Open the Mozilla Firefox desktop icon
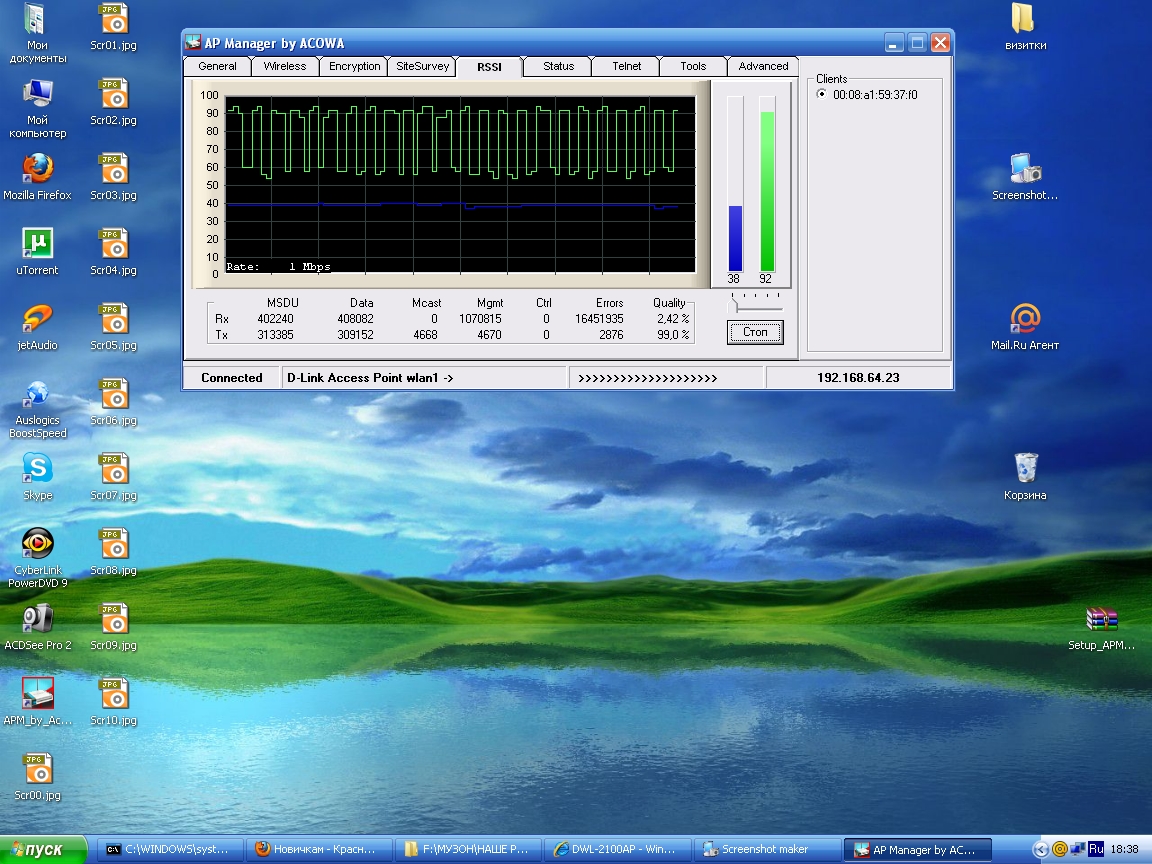1152x864 pixels. [37, 168]
